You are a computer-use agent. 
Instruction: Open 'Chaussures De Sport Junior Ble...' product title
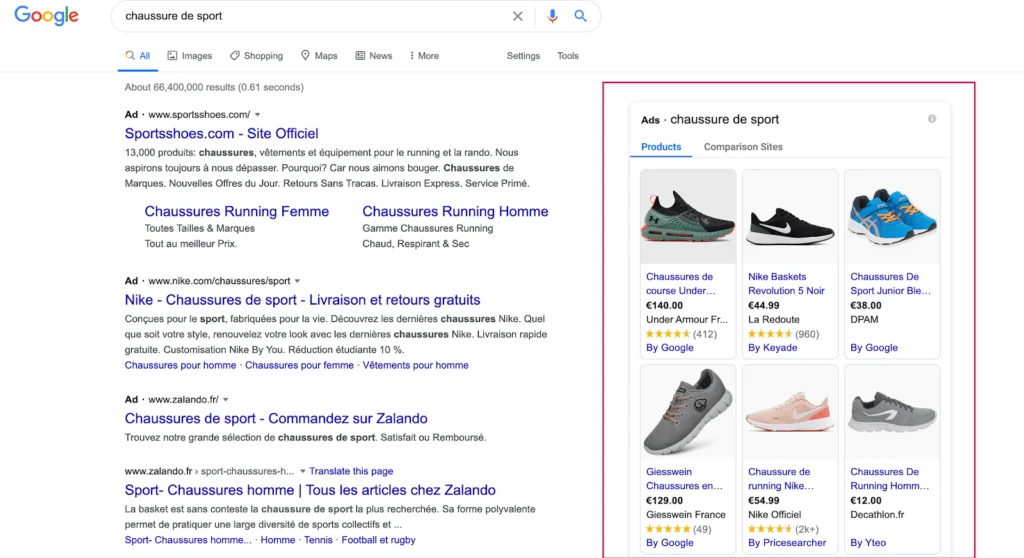pyautogui.click(x=891, y=284)
